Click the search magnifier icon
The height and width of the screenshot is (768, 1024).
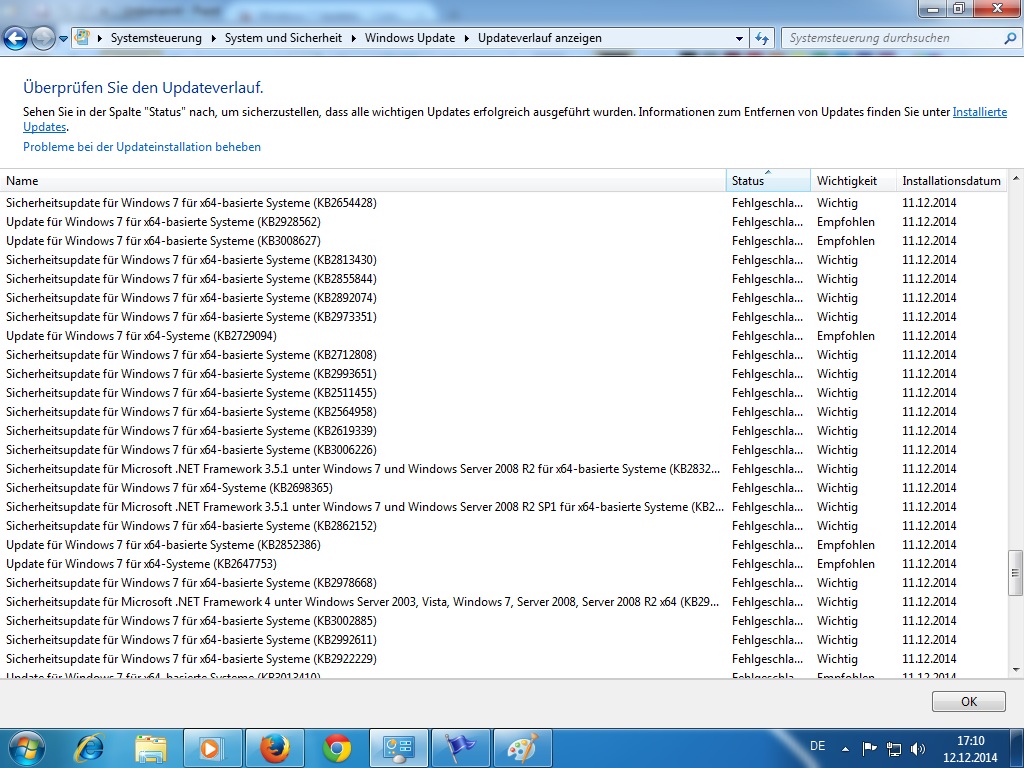coord(1010,38)
